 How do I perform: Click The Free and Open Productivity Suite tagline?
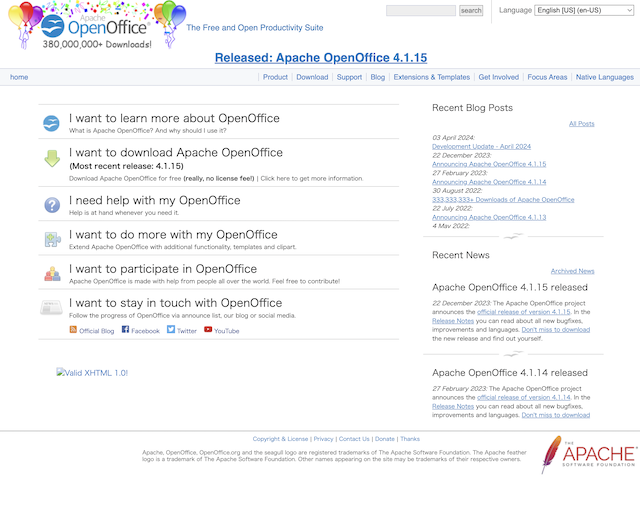pyautogui.click(x=255, y=28)
